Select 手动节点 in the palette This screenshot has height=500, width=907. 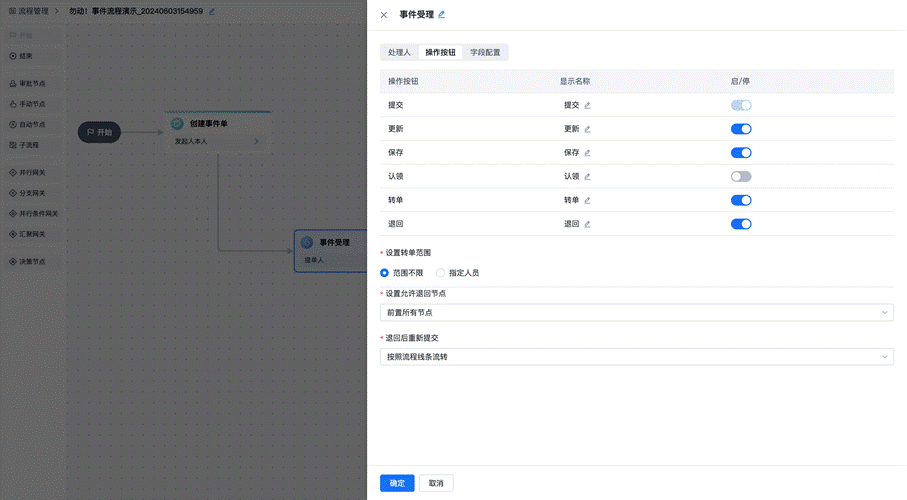point(27,104)
